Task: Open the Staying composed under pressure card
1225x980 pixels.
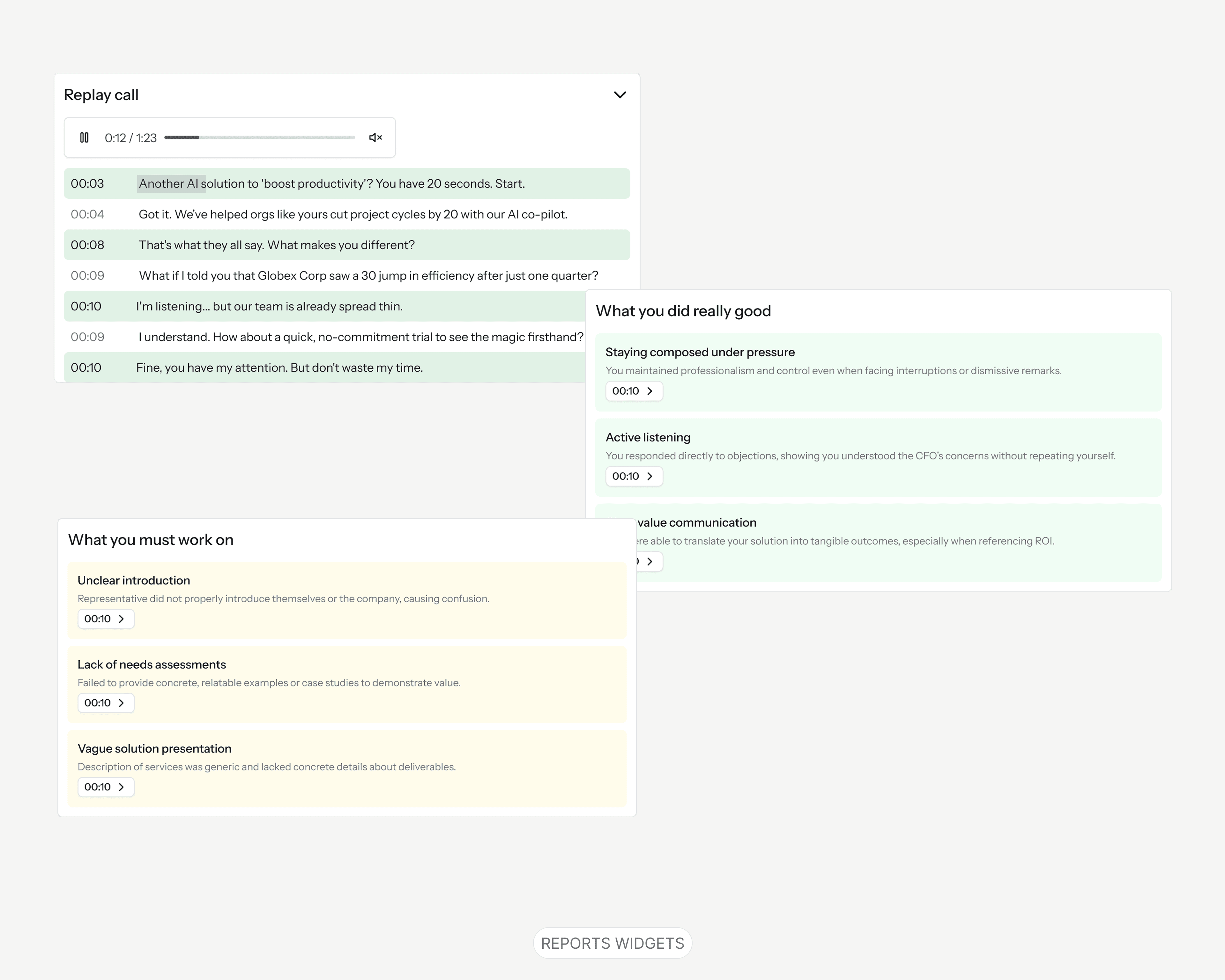Action: (700, 352)
